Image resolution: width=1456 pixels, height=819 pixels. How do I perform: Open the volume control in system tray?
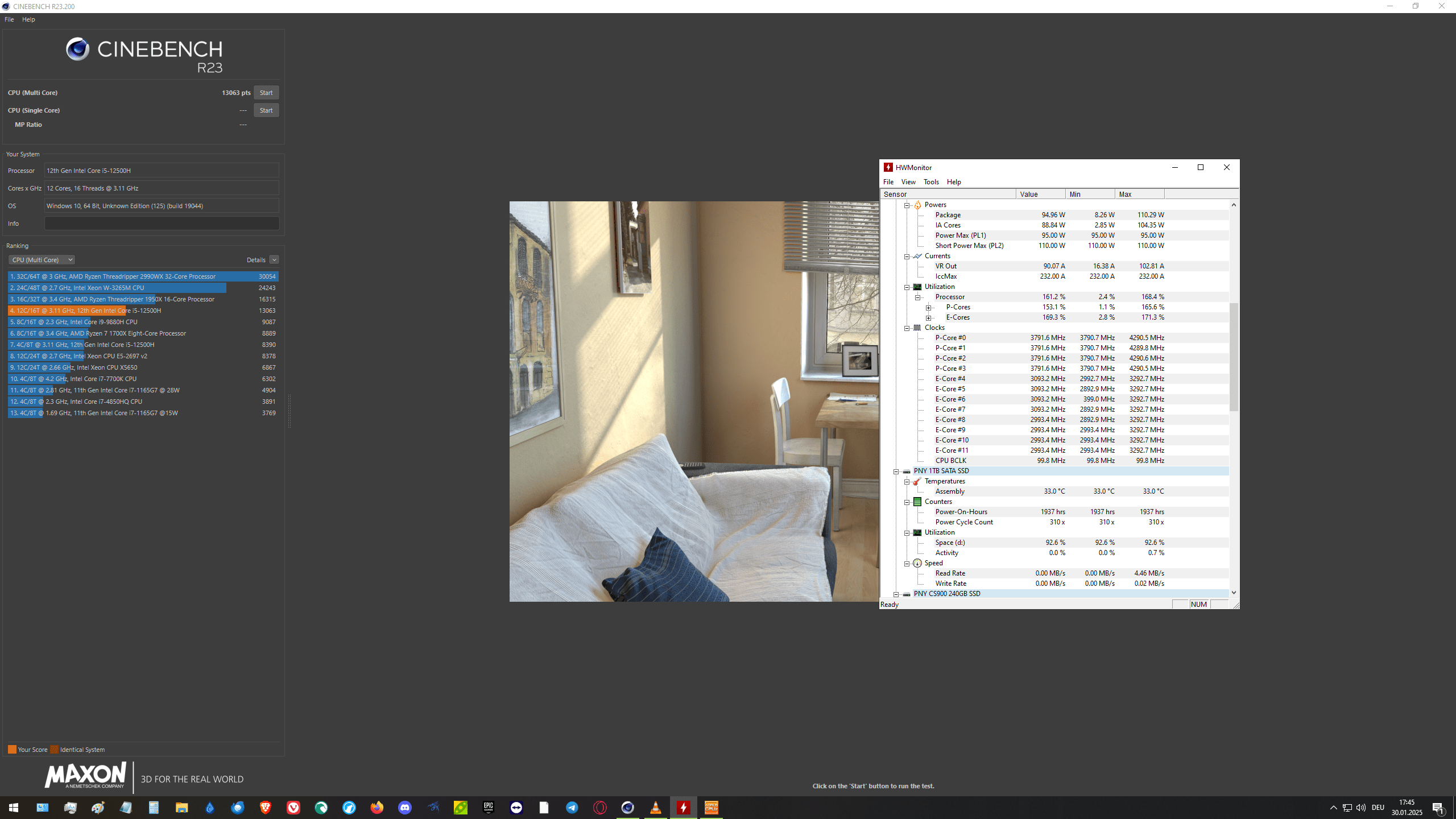click(1360, 808)
